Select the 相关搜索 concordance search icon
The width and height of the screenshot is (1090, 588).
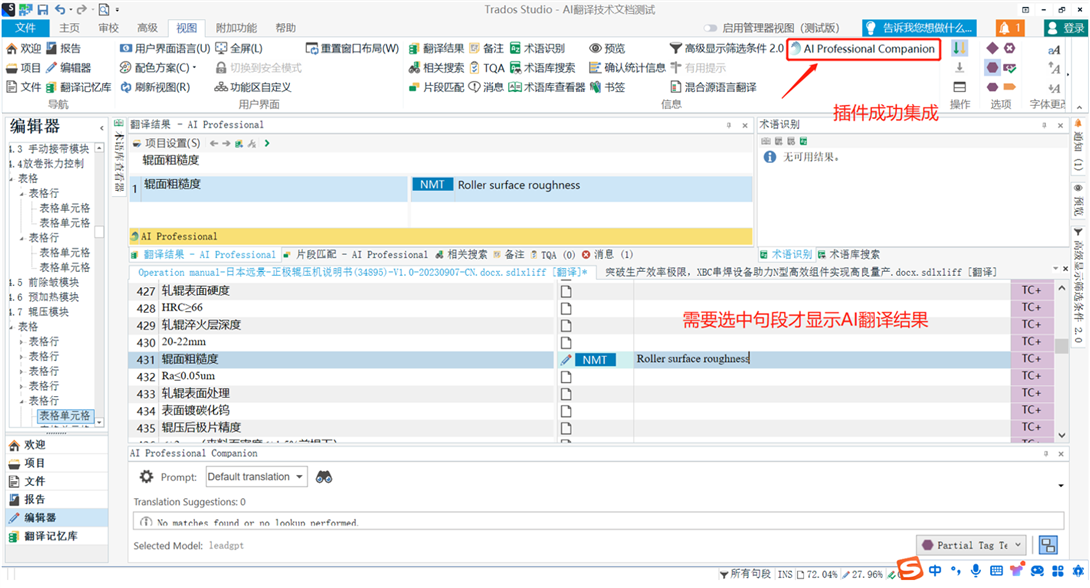[x=412, y=67]
